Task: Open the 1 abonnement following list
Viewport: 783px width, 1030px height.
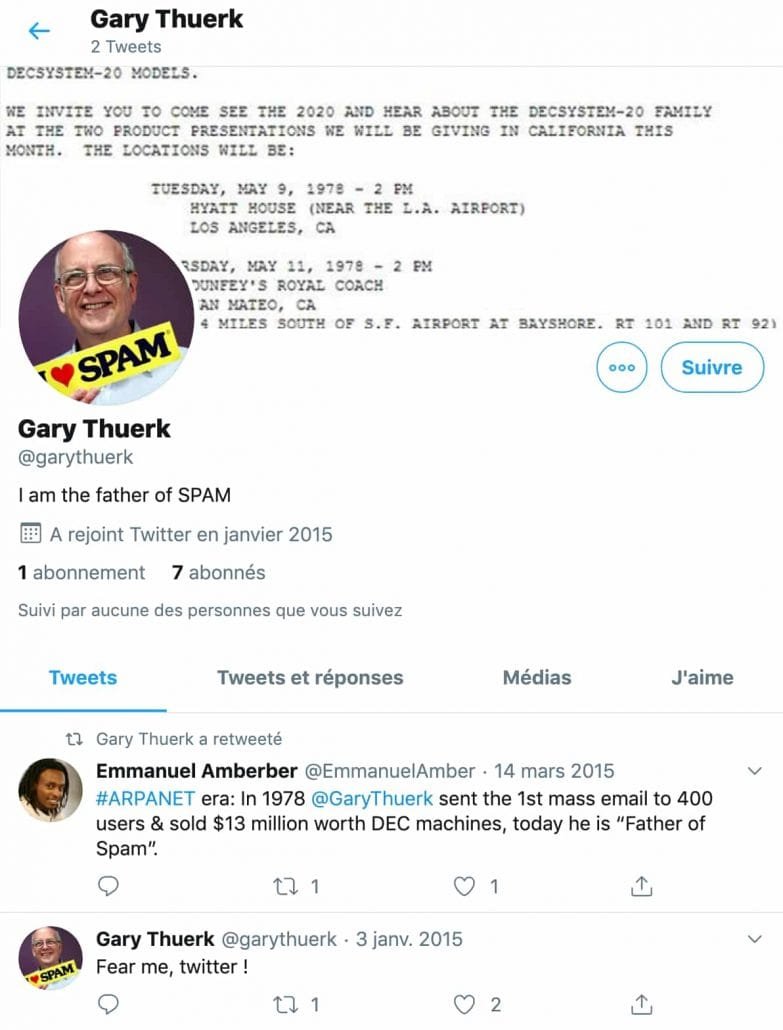Action: pyautogui.click(x=81, y=572)
